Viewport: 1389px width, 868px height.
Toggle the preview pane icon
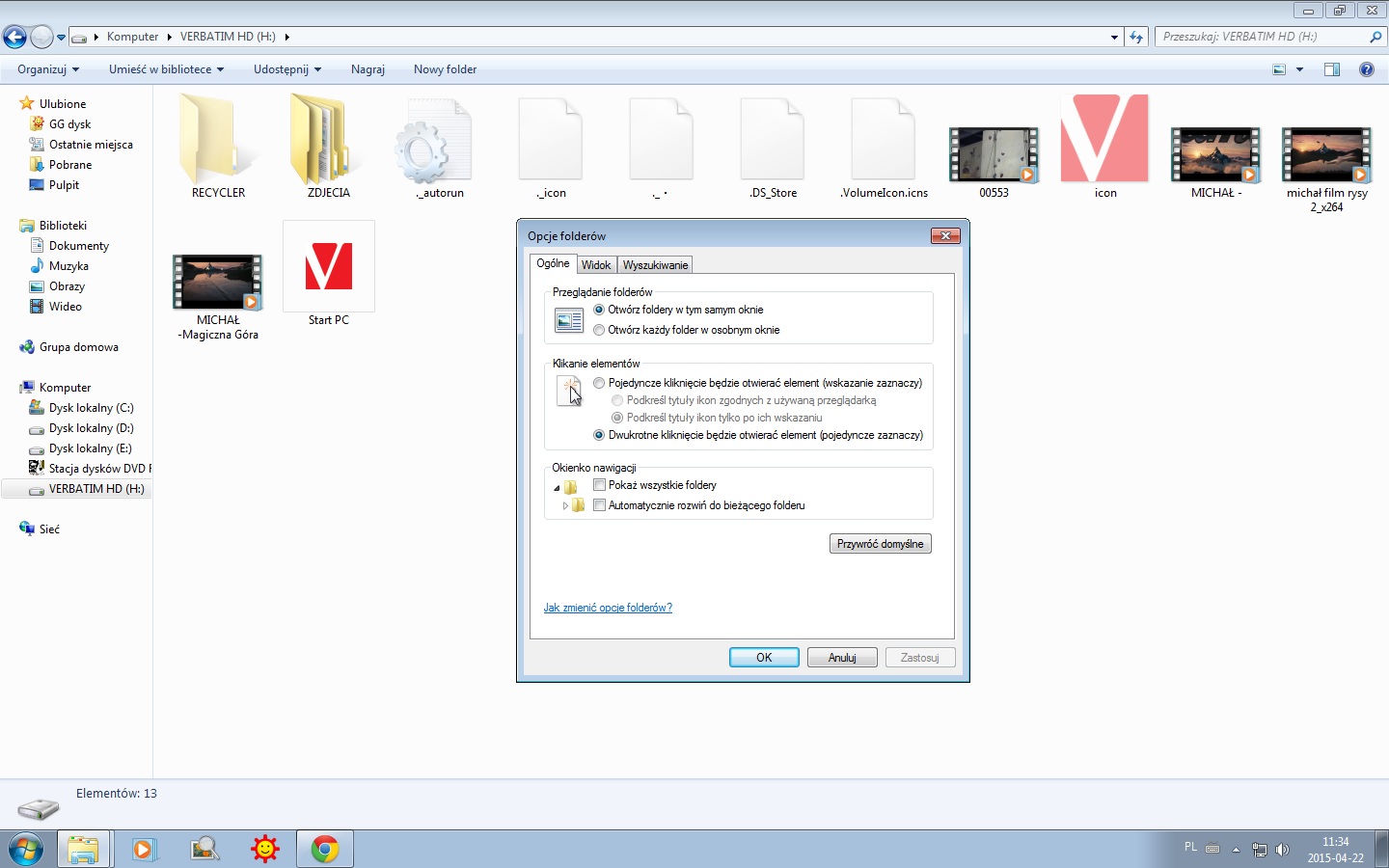click(x=1332, y=69)
